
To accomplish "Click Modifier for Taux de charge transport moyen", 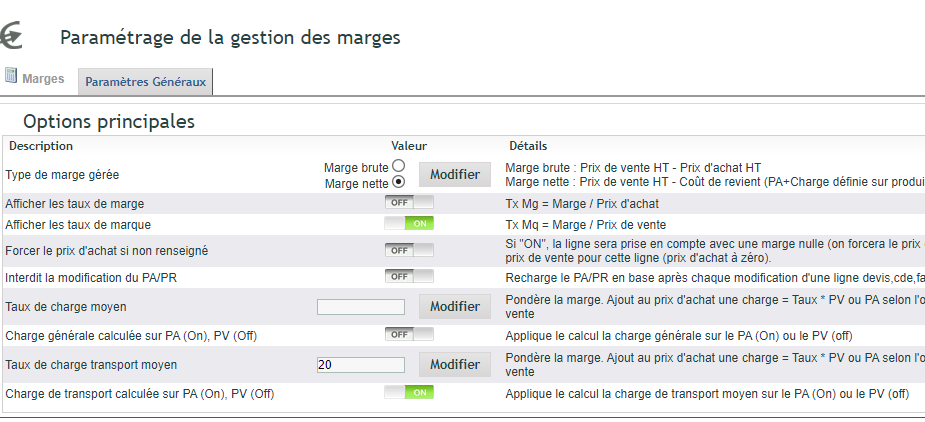I will [x=455, y=364].
